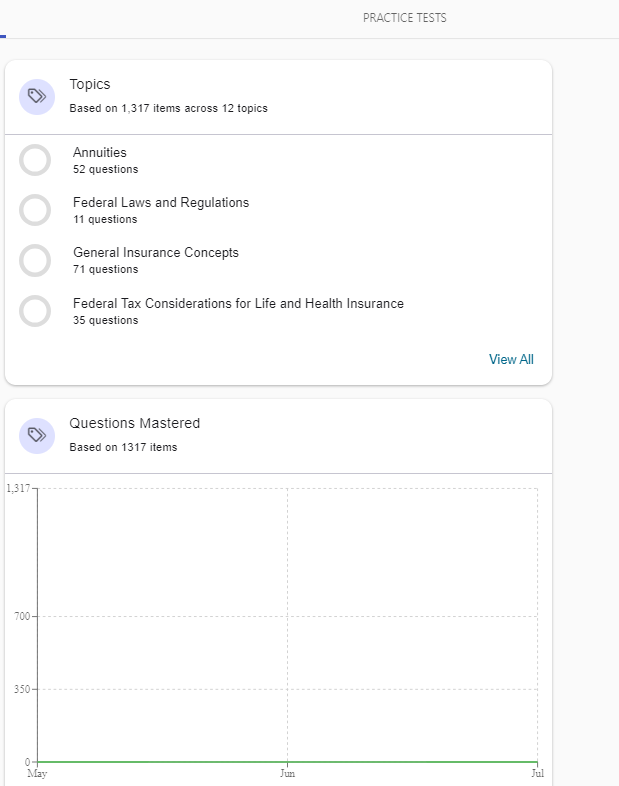The image size is (619, 786).
Task: Select Federal Tax Considerations for Life and Health Insurance
Action: pos(238,303)
